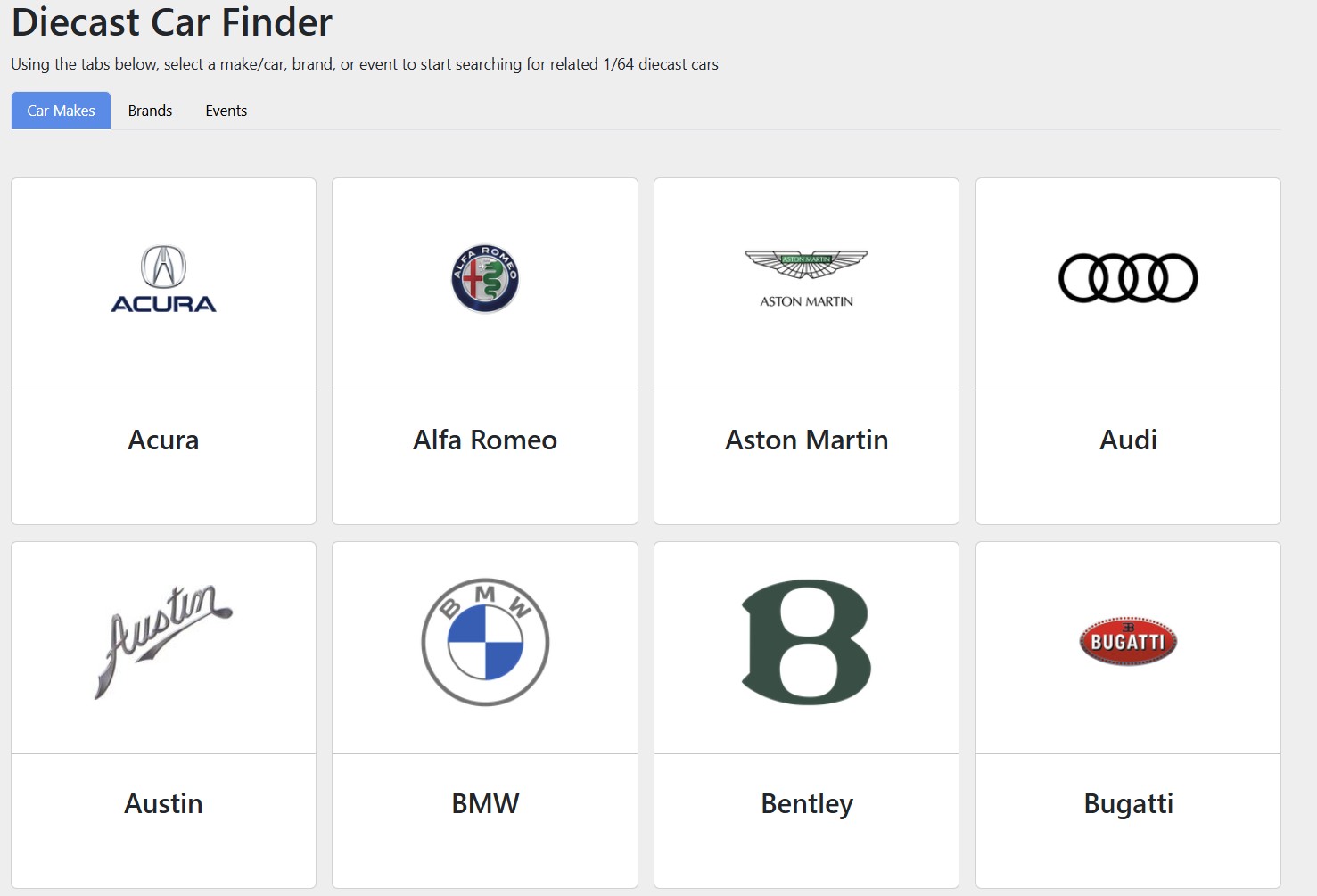This screenshot has width=1317, height=896.
Task: Click the Audi name text
Action: tap(1127, 440)
